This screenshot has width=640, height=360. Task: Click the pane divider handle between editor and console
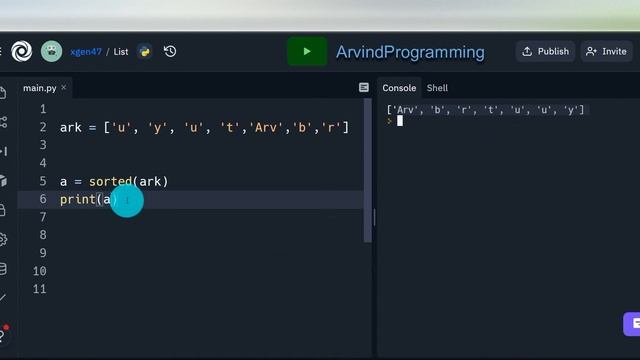coord(374,217)
